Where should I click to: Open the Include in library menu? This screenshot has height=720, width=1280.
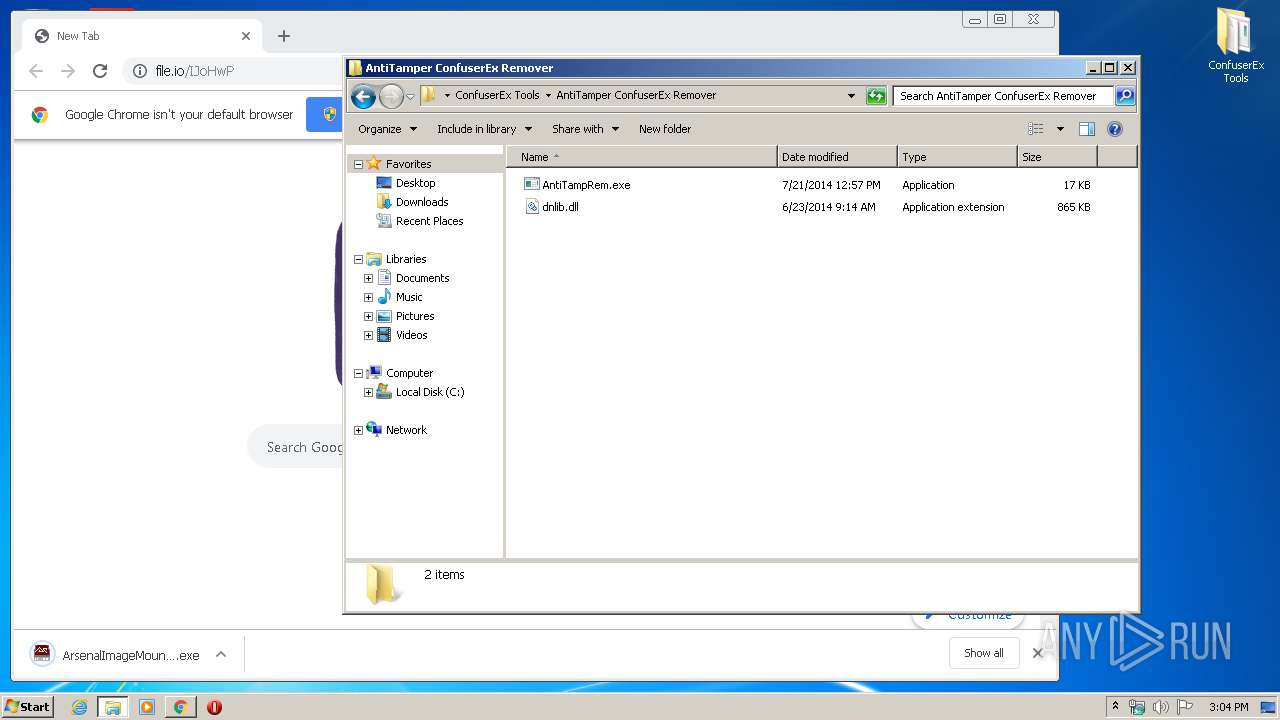point(485,129)
